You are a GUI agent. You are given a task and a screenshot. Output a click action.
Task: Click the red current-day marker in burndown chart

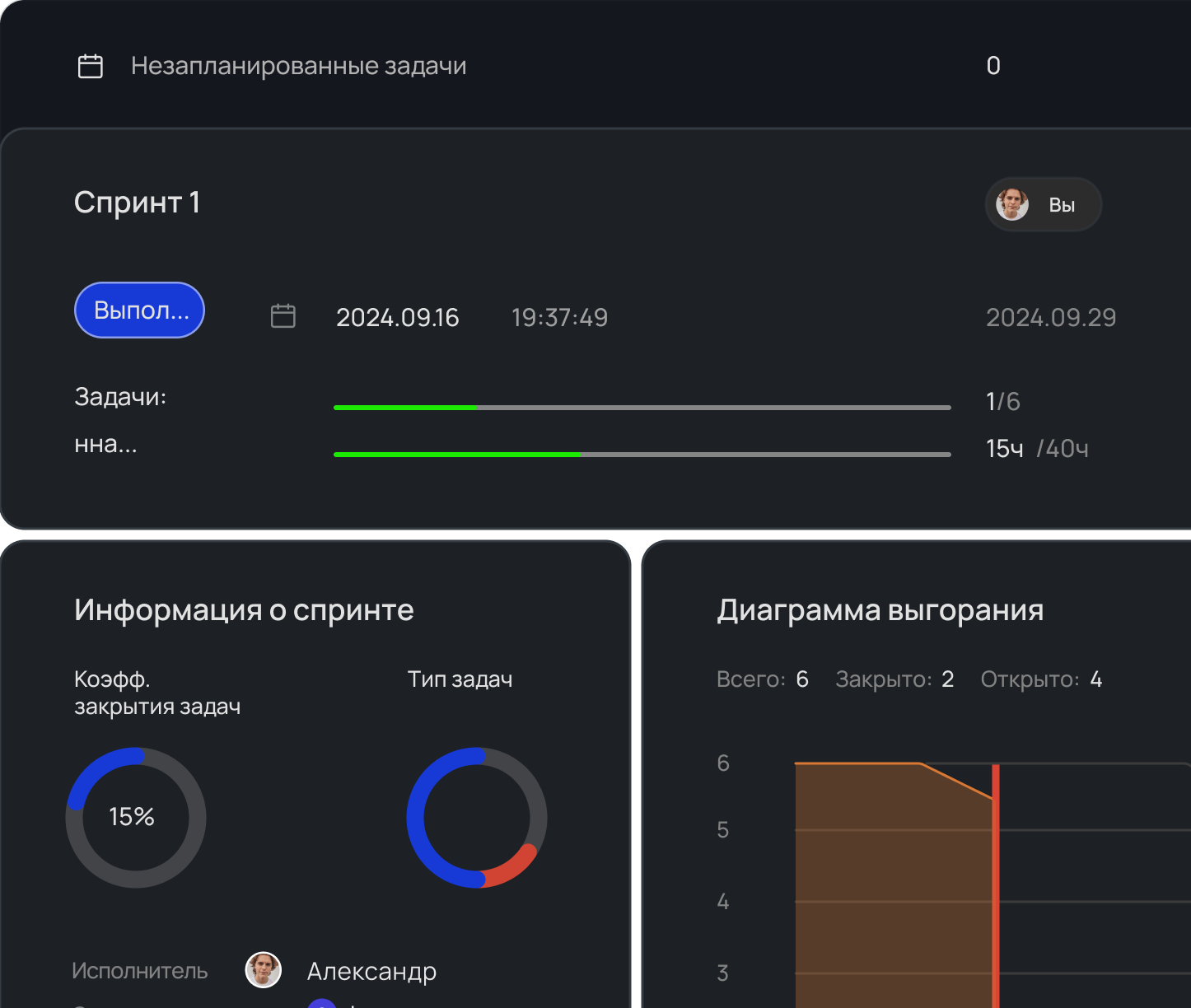pyautogui.click(x=995, y=889)
